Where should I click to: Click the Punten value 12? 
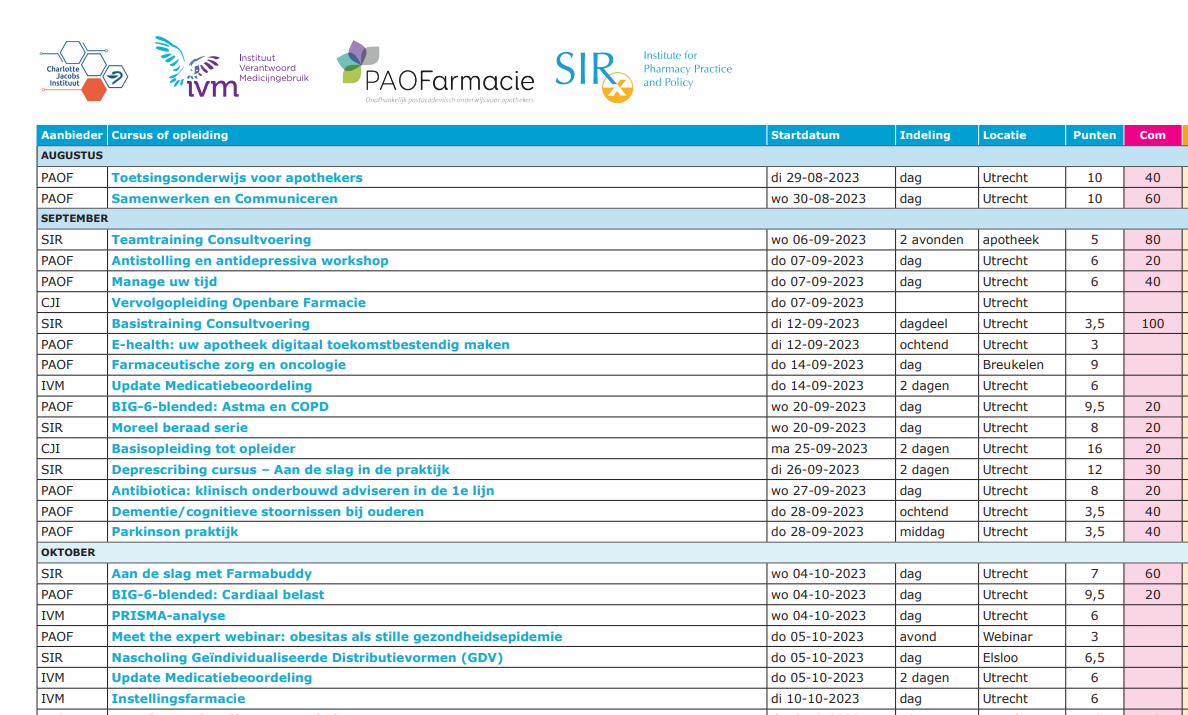[x=1094, y=470]
